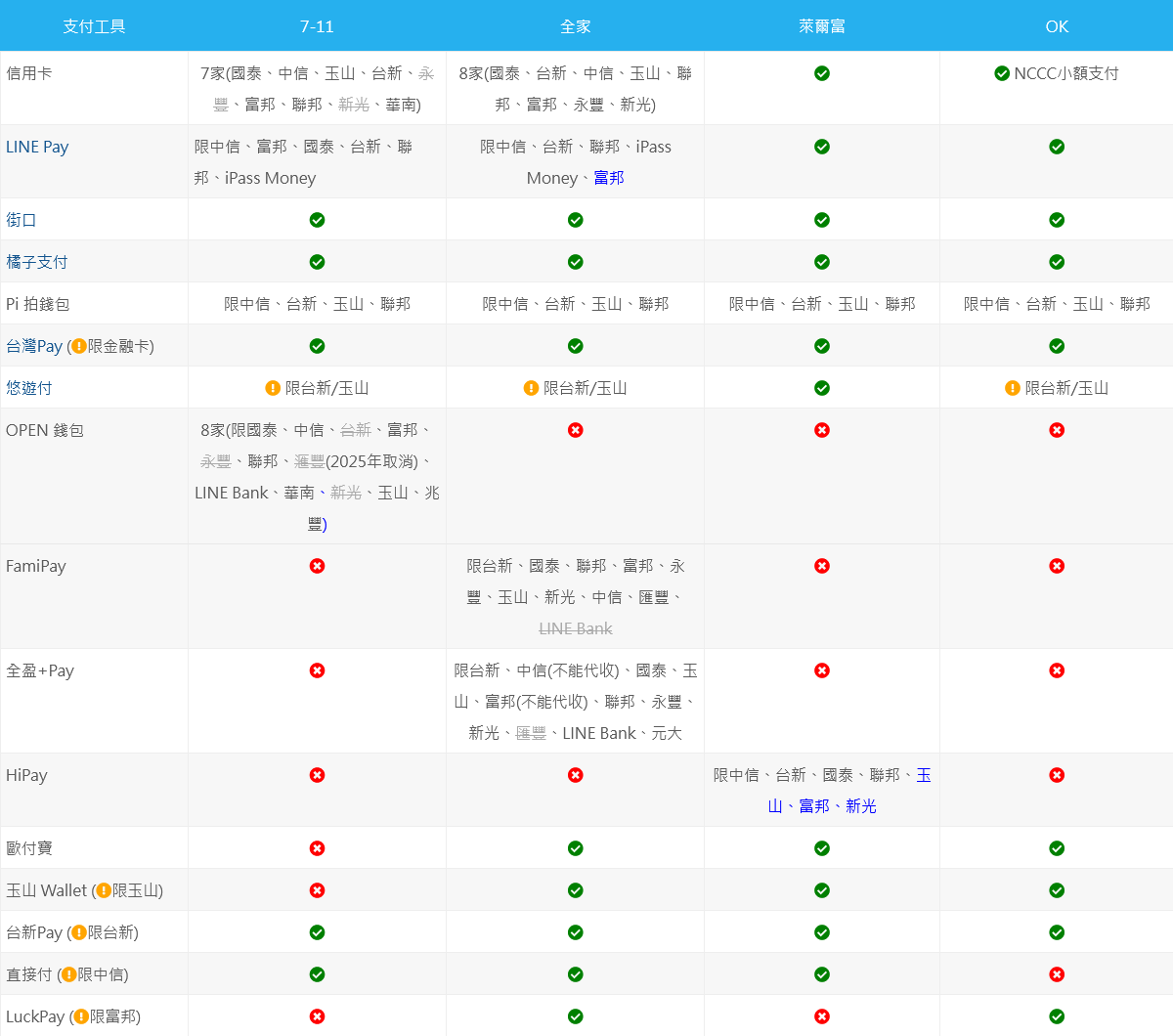
Task: Click the warning icon in 悠遊付 7-11 cell
Action: tap(273, 388)
